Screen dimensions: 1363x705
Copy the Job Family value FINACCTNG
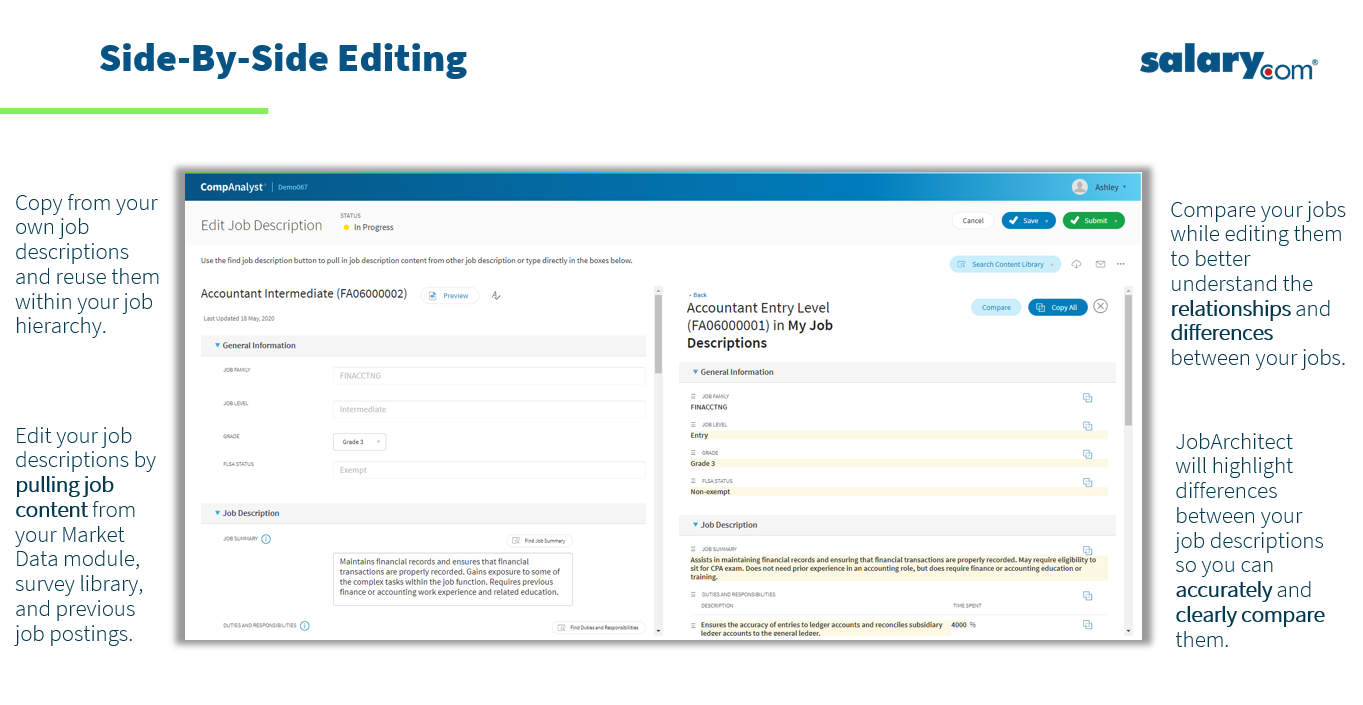pyautogui.click(x=1087, y=398)
